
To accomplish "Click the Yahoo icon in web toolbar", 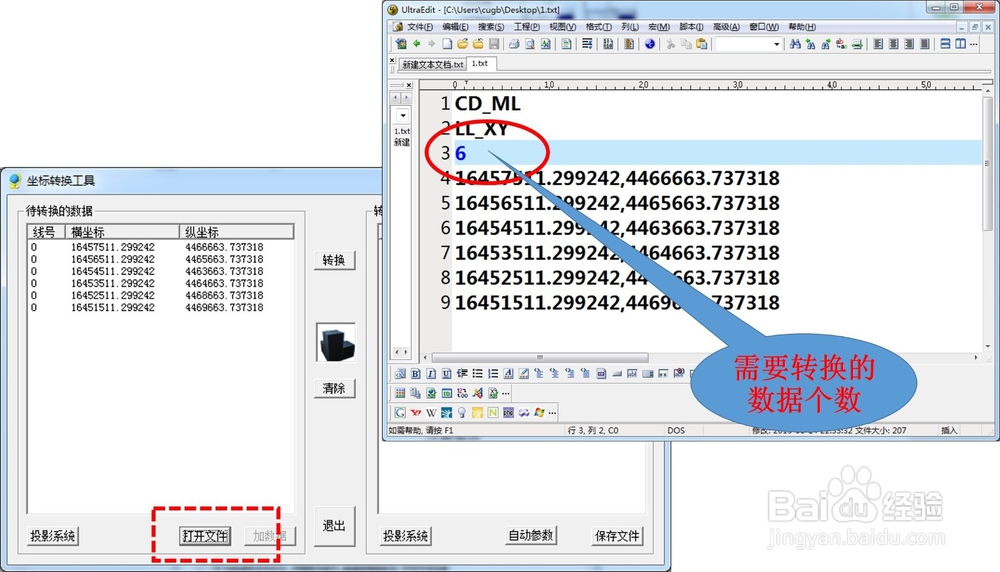I will (x=416, y=413).
